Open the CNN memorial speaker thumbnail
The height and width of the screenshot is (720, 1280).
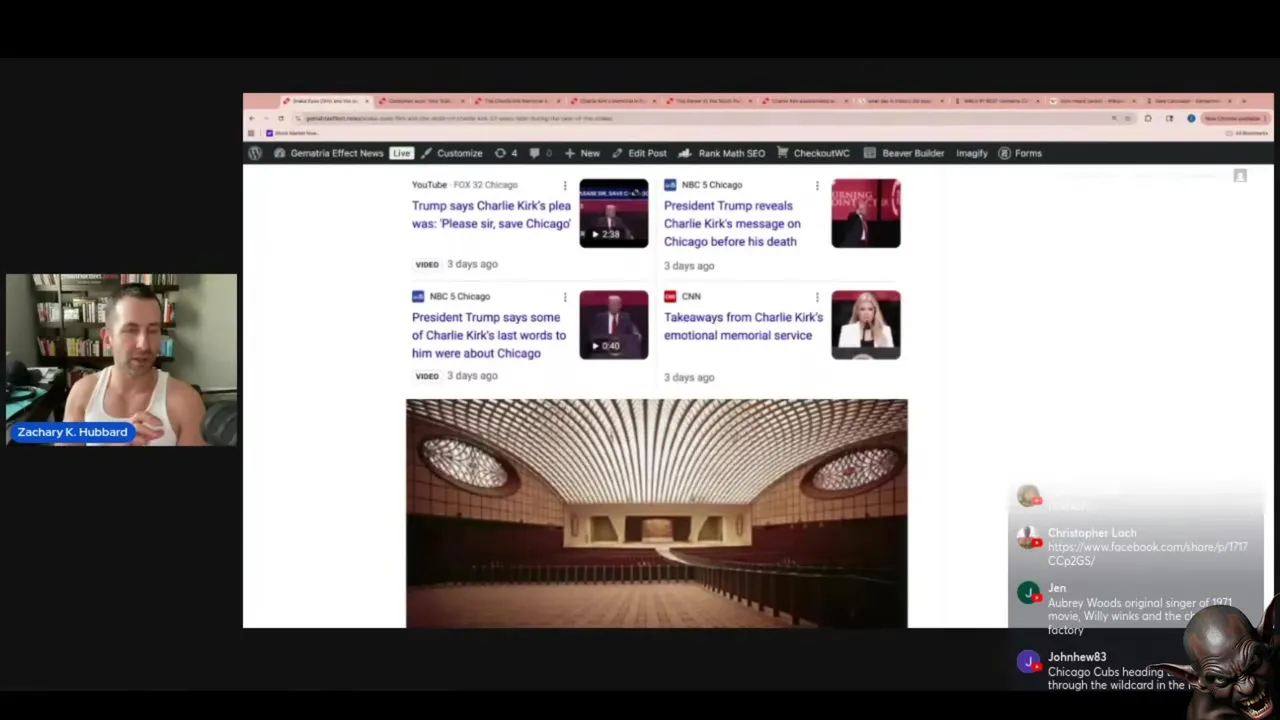(x=866, y=325)
